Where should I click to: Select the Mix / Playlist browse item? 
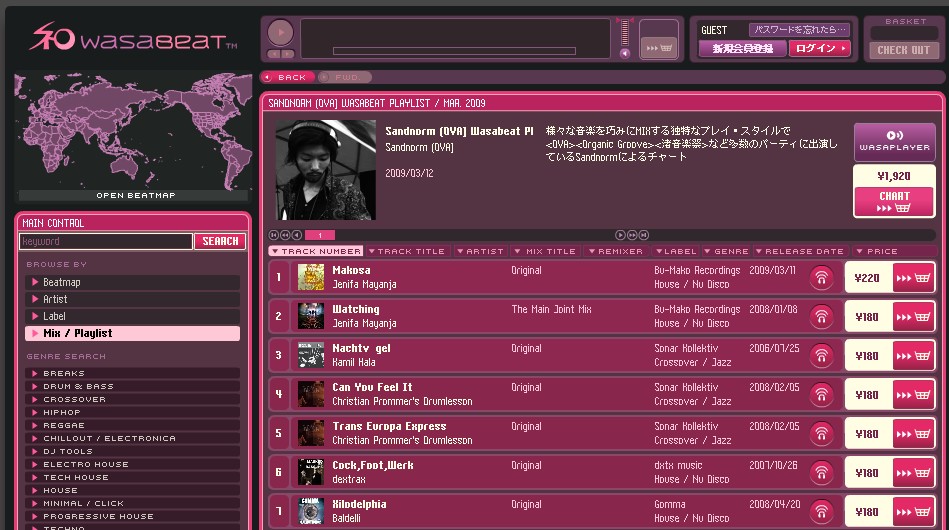tap(133, 333)
